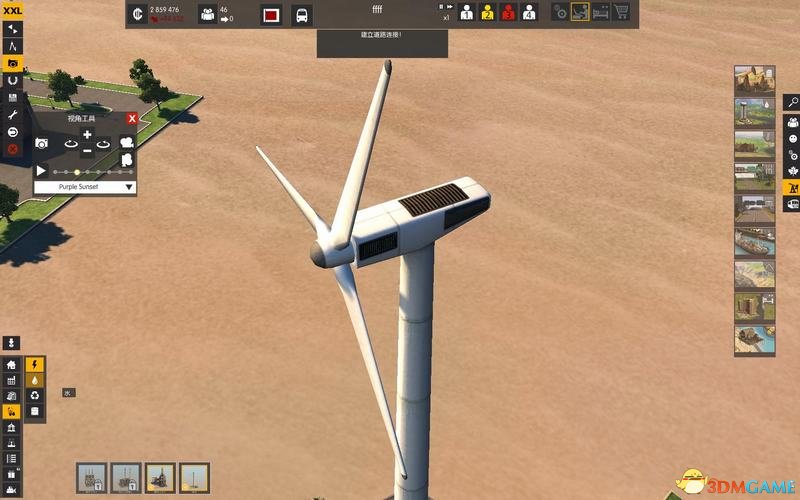This screenshot has width=800, height=500.
Task: Click the red quit icon in left sidebar
Action: tap(13, 149)
